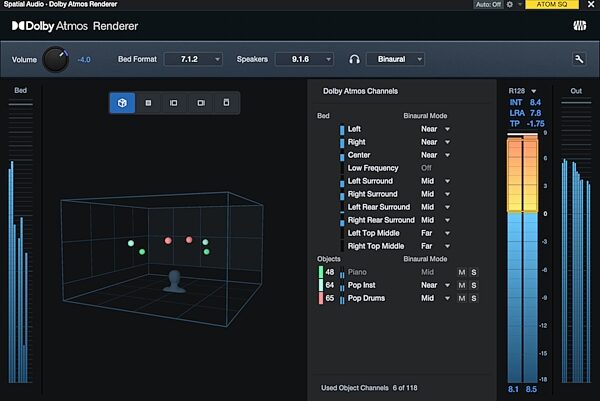Mute the Pop Drums object
The height and width of the screenshot is (401, 600).
pos(462,298)
